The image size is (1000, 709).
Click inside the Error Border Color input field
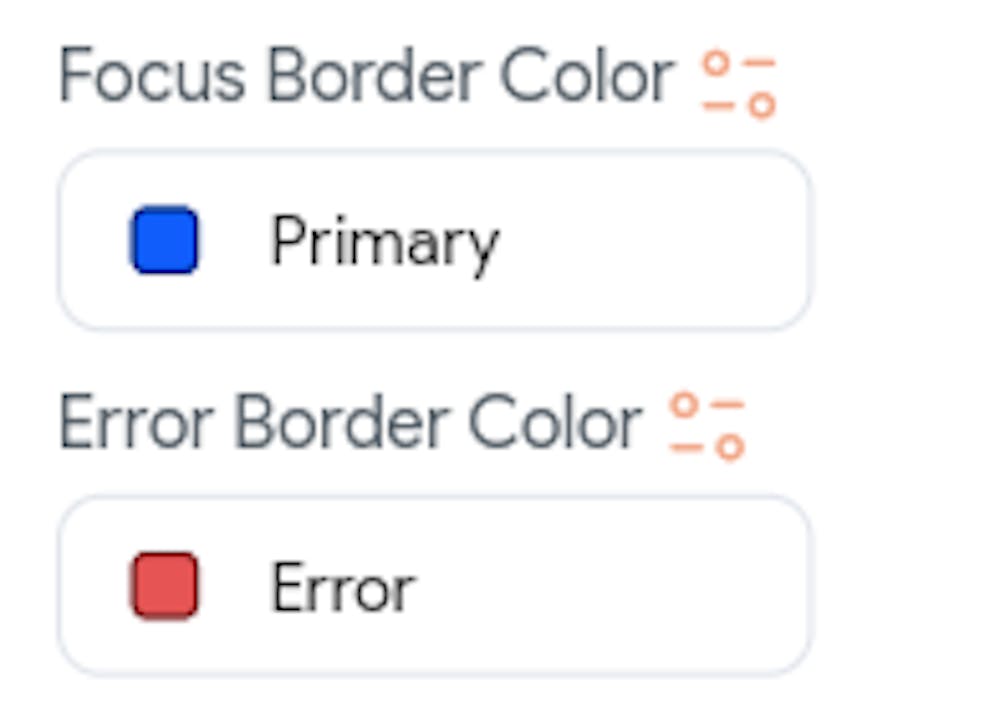point(435,585)
